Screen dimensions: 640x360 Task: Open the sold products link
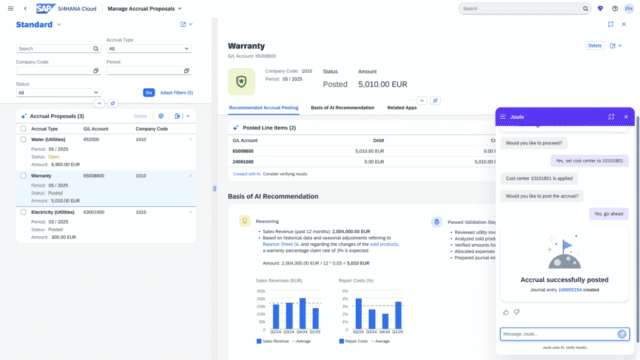pyautogui.click(x=384, y=244)
